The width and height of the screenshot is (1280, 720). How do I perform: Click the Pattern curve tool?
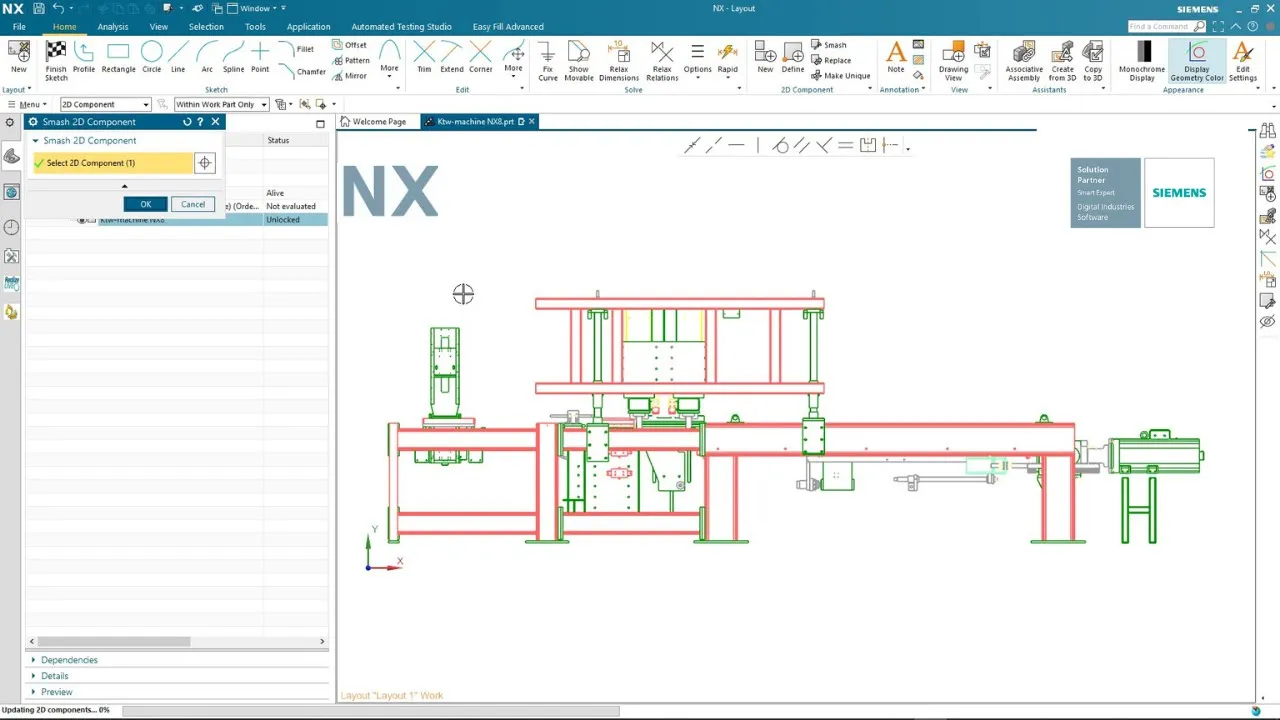(350, 60)
